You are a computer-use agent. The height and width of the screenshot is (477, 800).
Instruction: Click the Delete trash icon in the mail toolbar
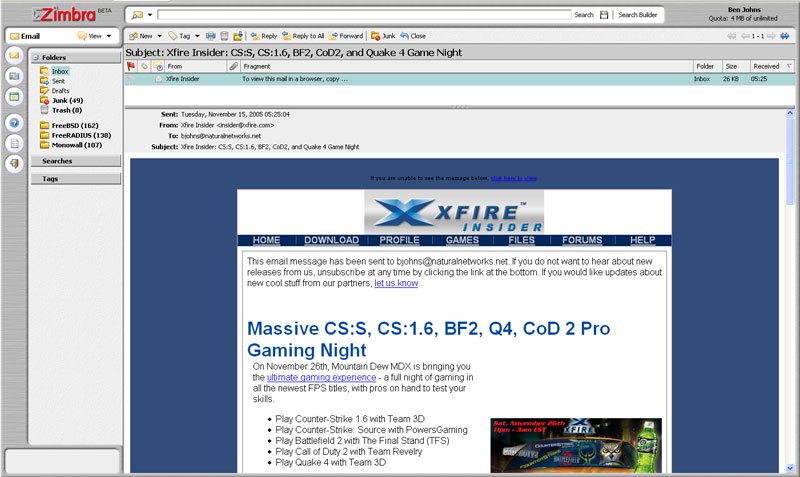click(x=224, y=36)
